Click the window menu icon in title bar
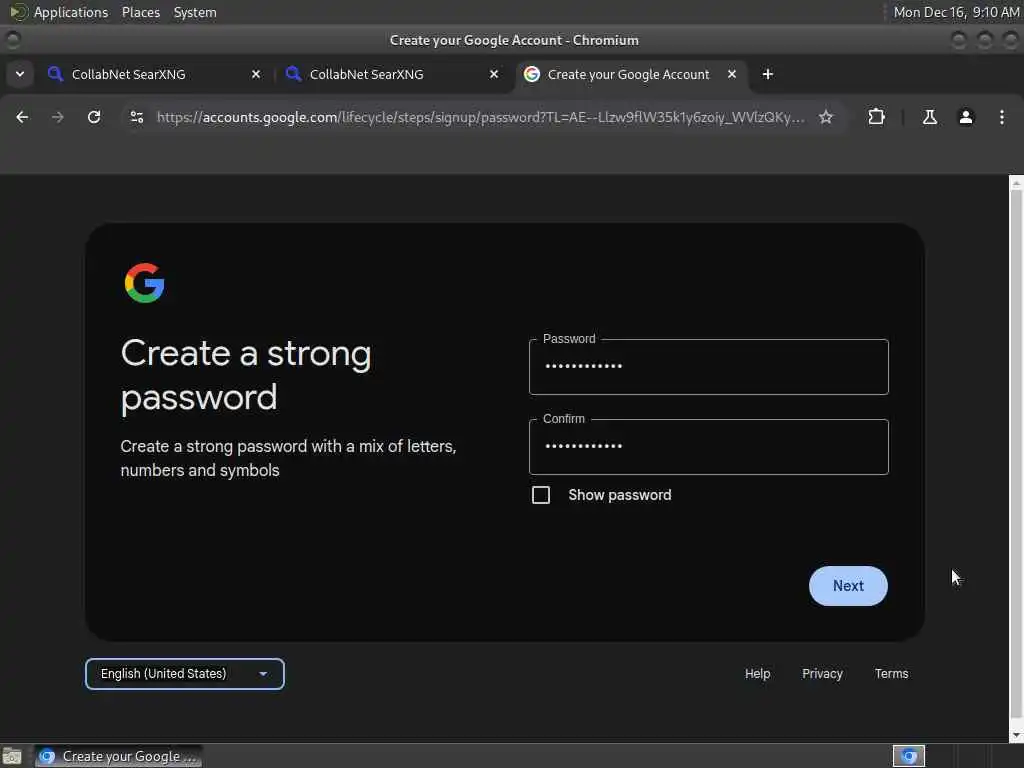This screenshot has width=1024, height=768. [x=13, y=40]
